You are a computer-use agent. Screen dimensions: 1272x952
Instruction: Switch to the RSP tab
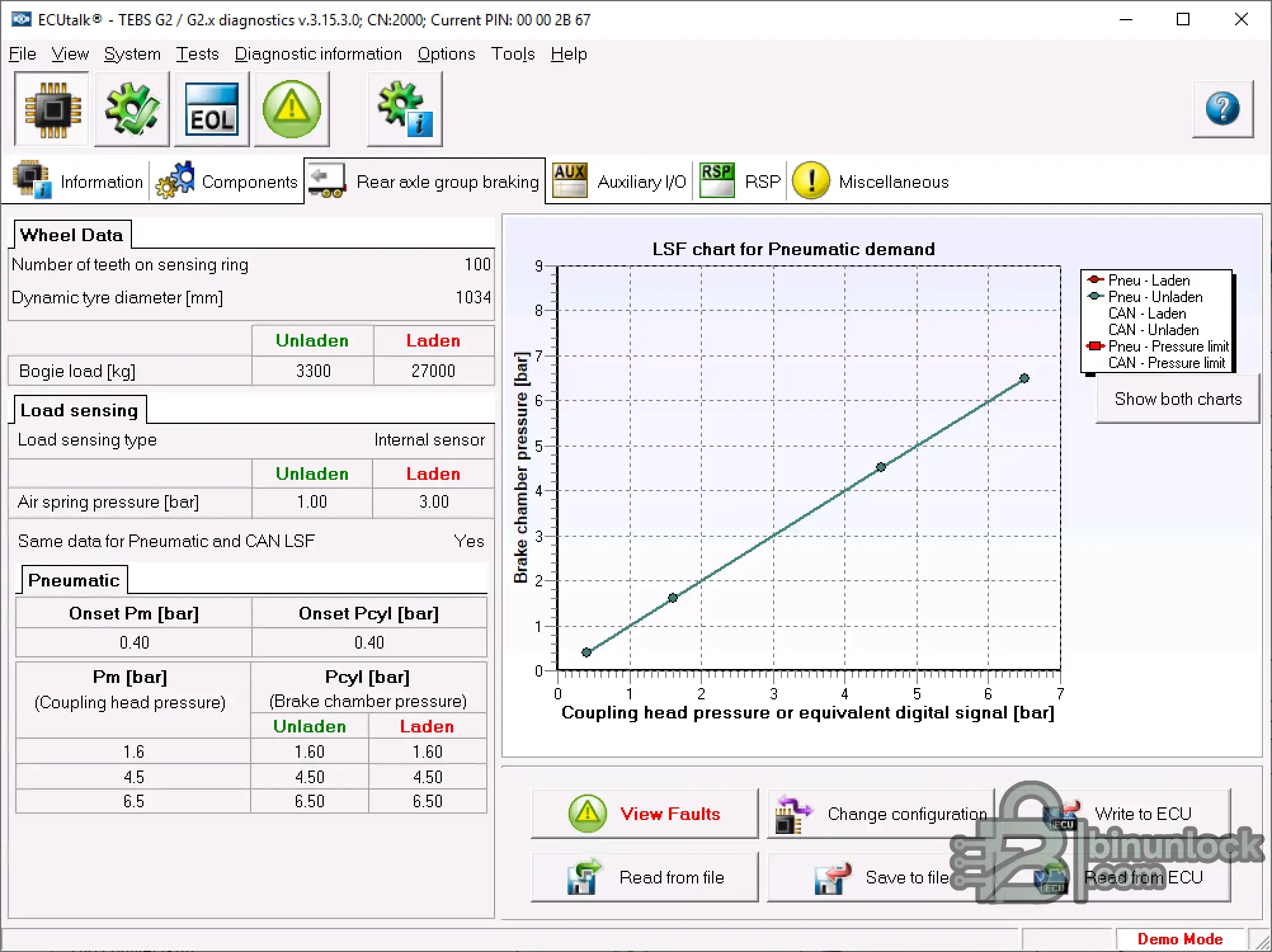(x=740, y=181)
